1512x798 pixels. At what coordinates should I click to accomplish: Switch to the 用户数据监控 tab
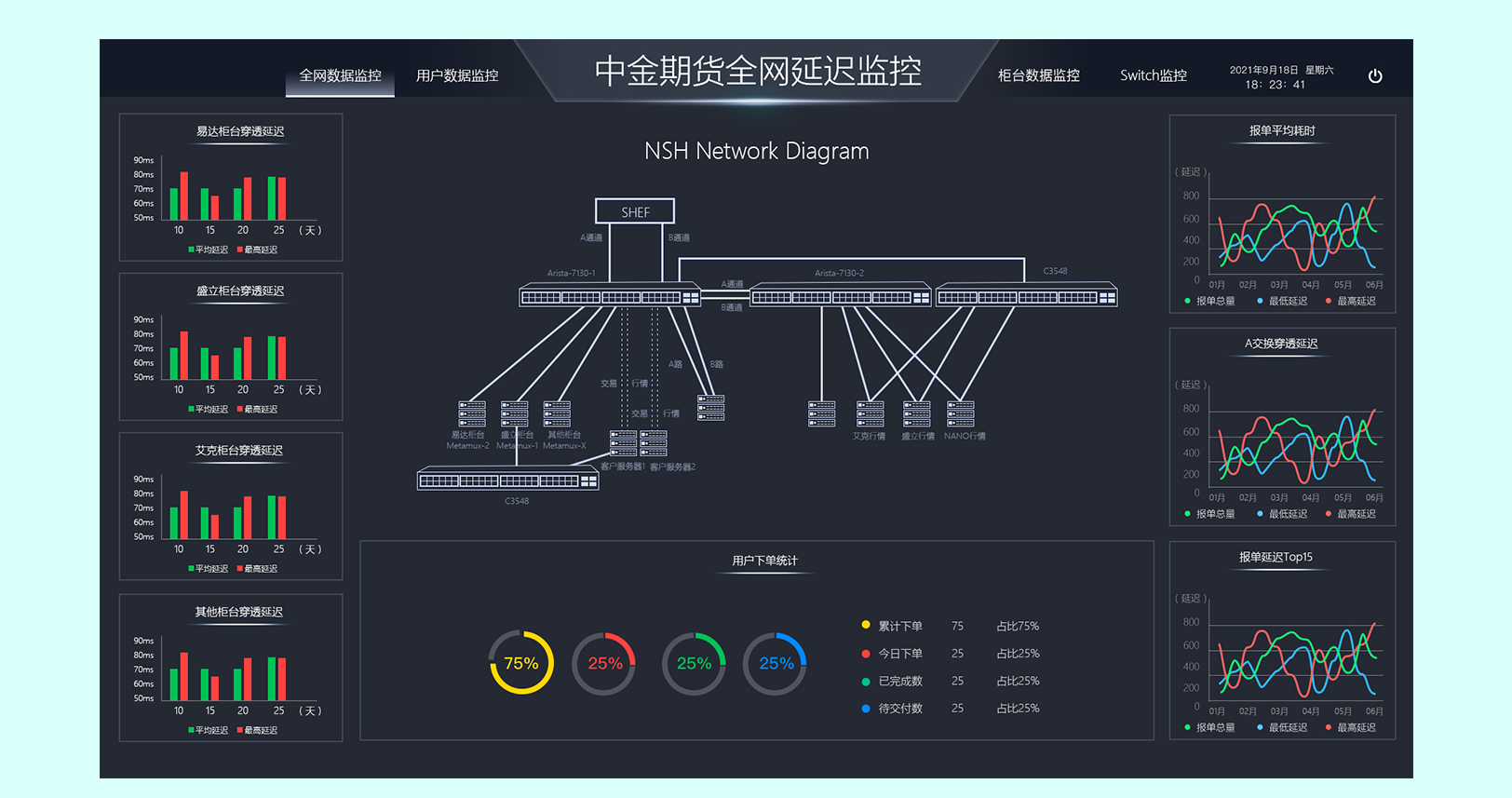coord(457,75)
